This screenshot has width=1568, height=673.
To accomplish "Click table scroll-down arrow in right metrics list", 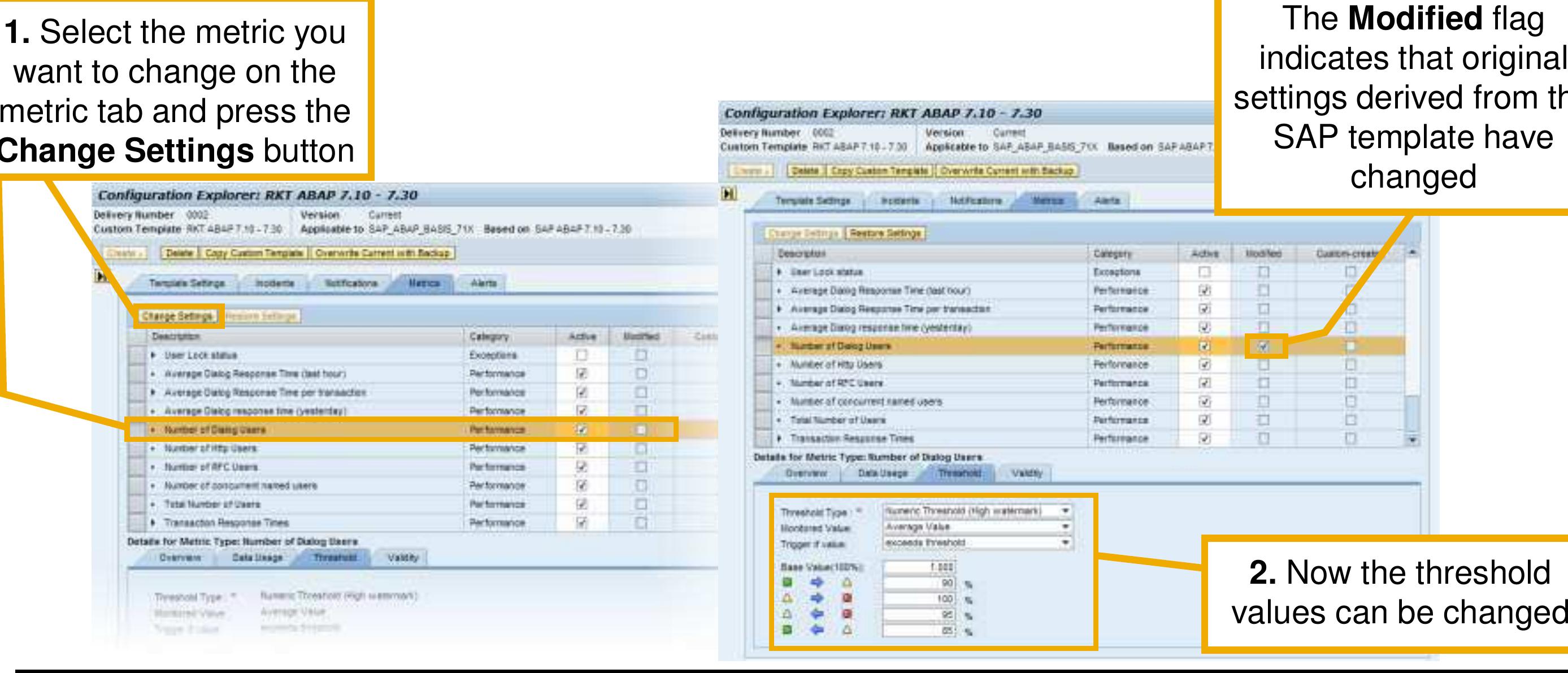I will click(x=1413, y=438).
